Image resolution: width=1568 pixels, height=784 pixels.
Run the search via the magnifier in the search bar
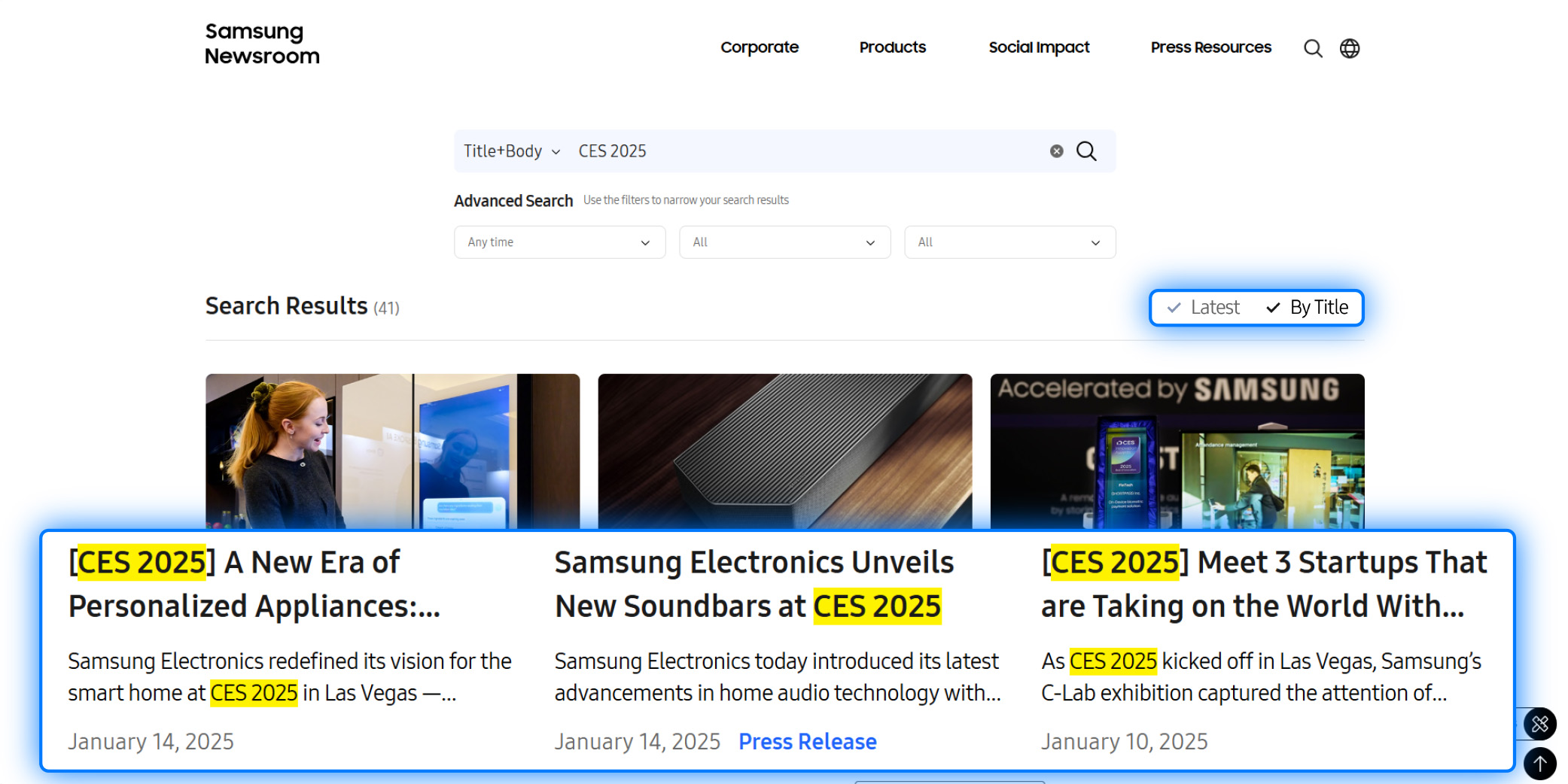click(x=1086, y=150)
